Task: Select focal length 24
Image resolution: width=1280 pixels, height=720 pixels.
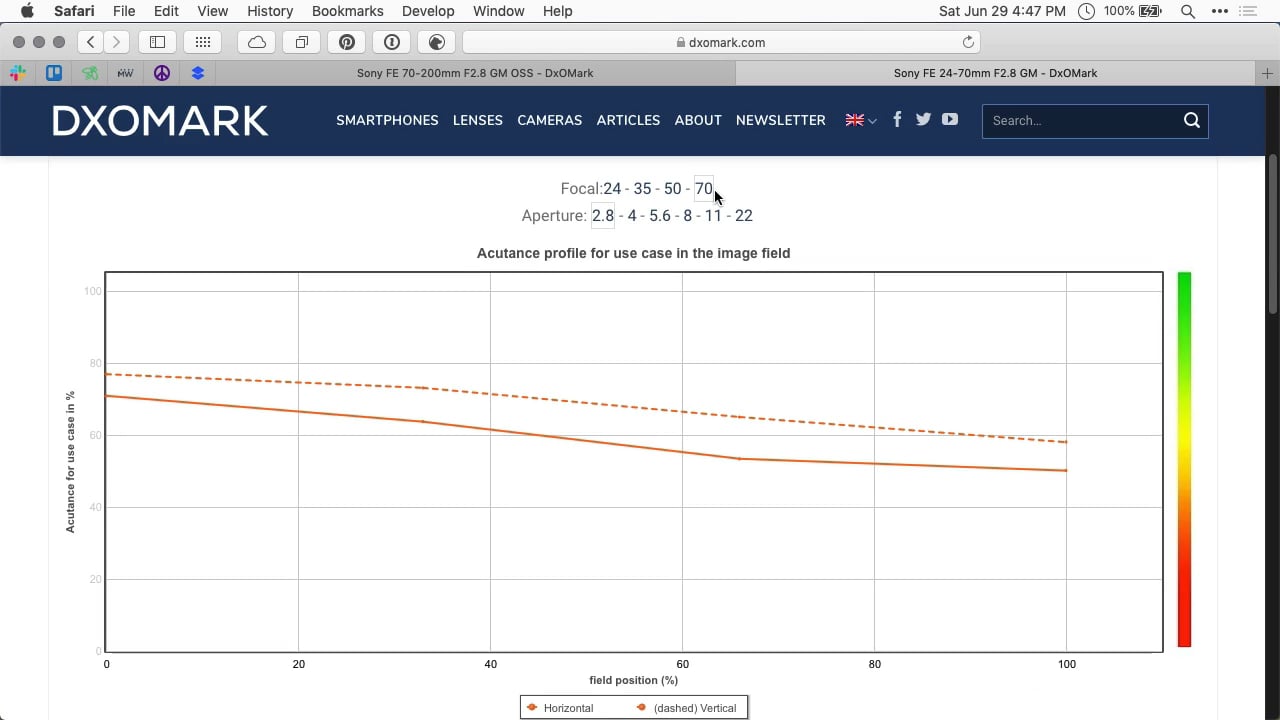Action: [x=612, y=188]
